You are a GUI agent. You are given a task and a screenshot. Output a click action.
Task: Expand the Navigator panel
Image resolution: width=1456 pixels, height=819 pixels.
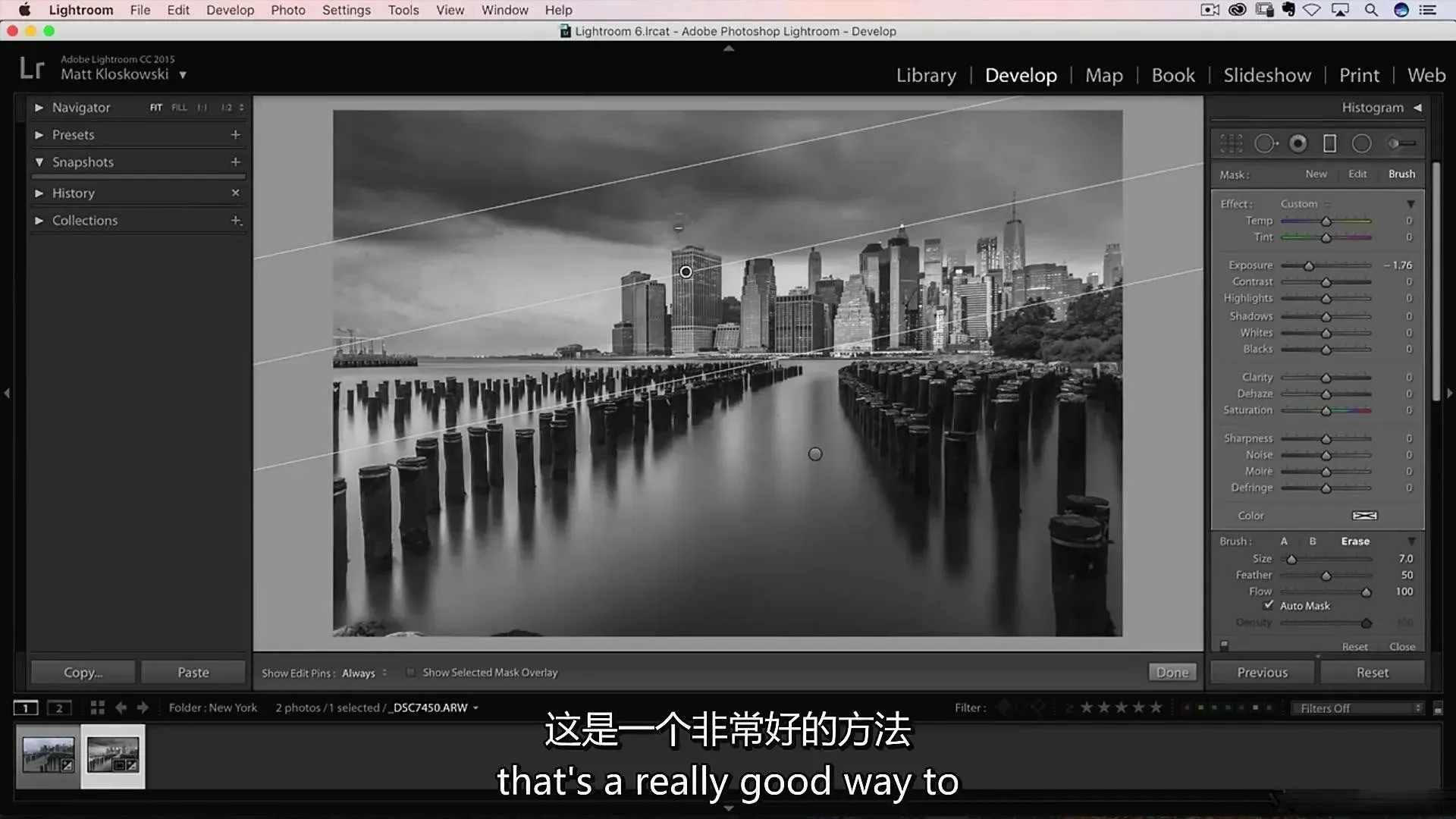tap(39, 108)
